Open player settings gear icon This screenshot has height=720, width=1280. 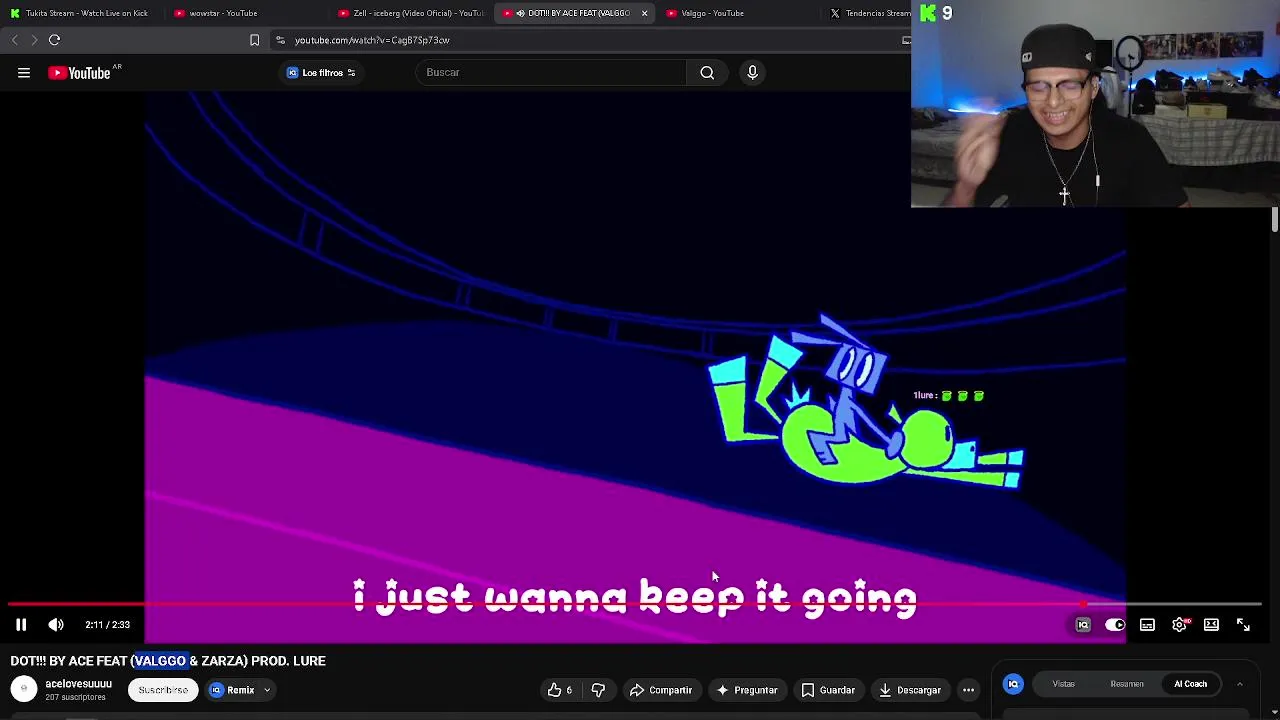click(x=1180, y=625)
